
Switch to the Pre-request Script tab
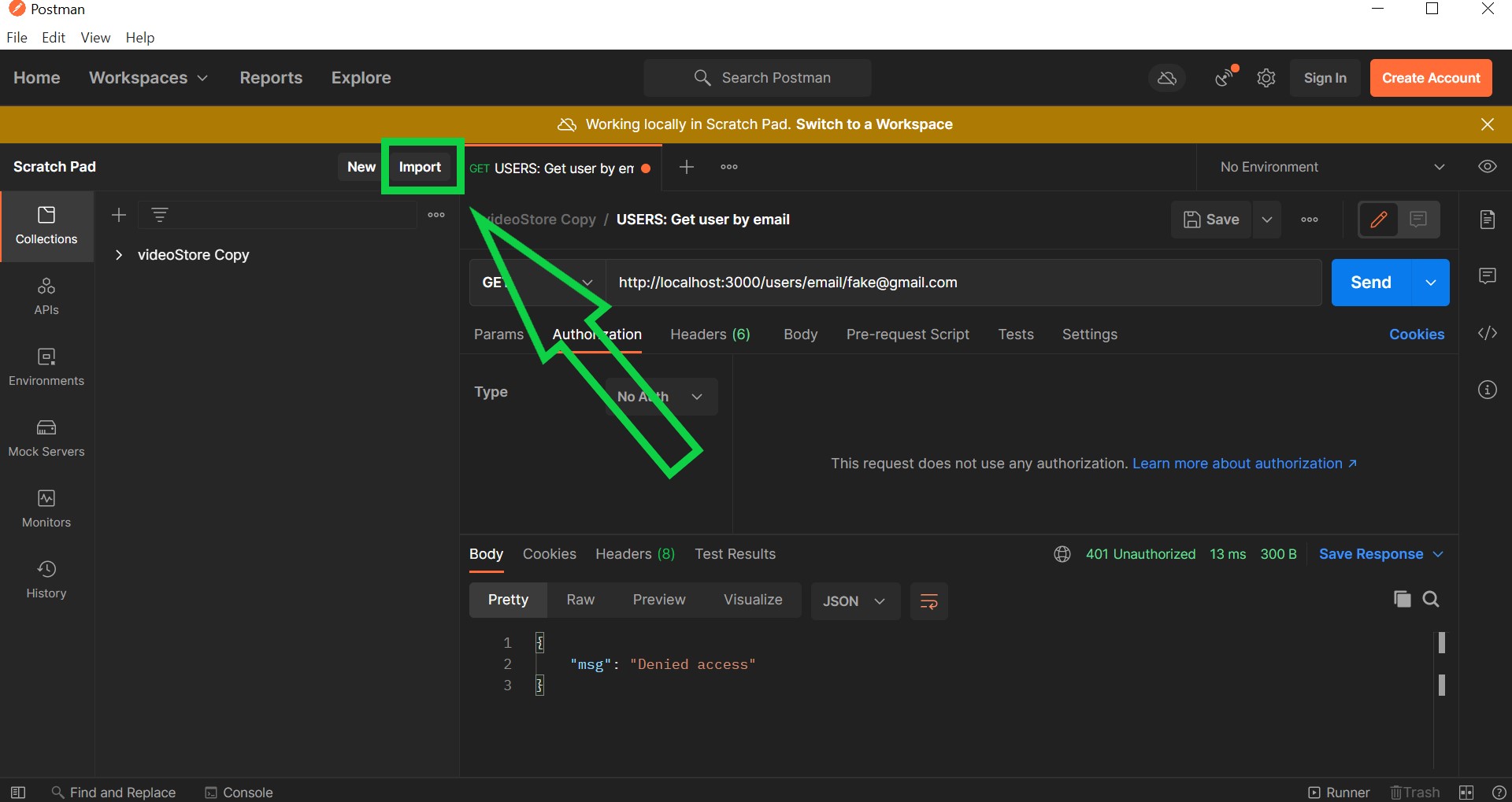point(907,334)
